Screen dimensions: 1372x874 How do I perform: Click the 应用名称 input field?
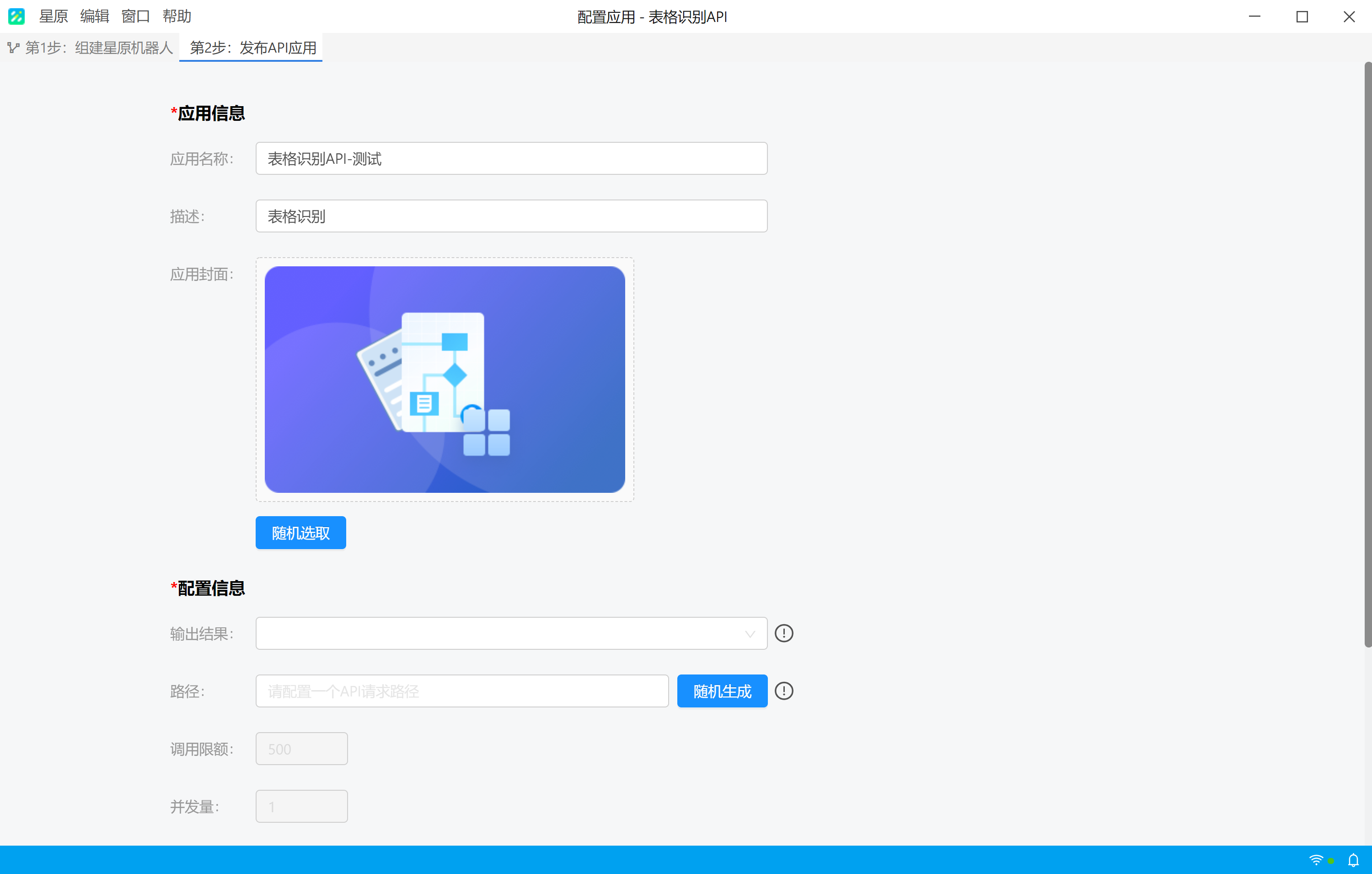[511, 158]
